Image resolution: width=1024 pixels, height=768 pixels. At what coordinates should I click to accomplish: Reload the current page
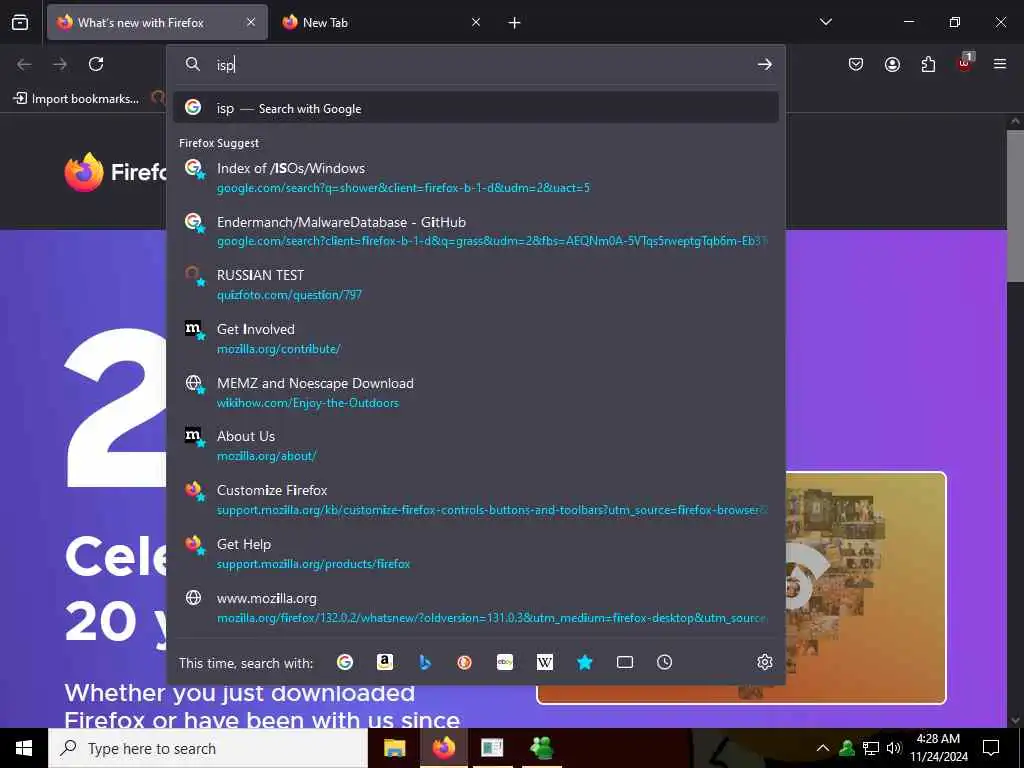[96, 64]
